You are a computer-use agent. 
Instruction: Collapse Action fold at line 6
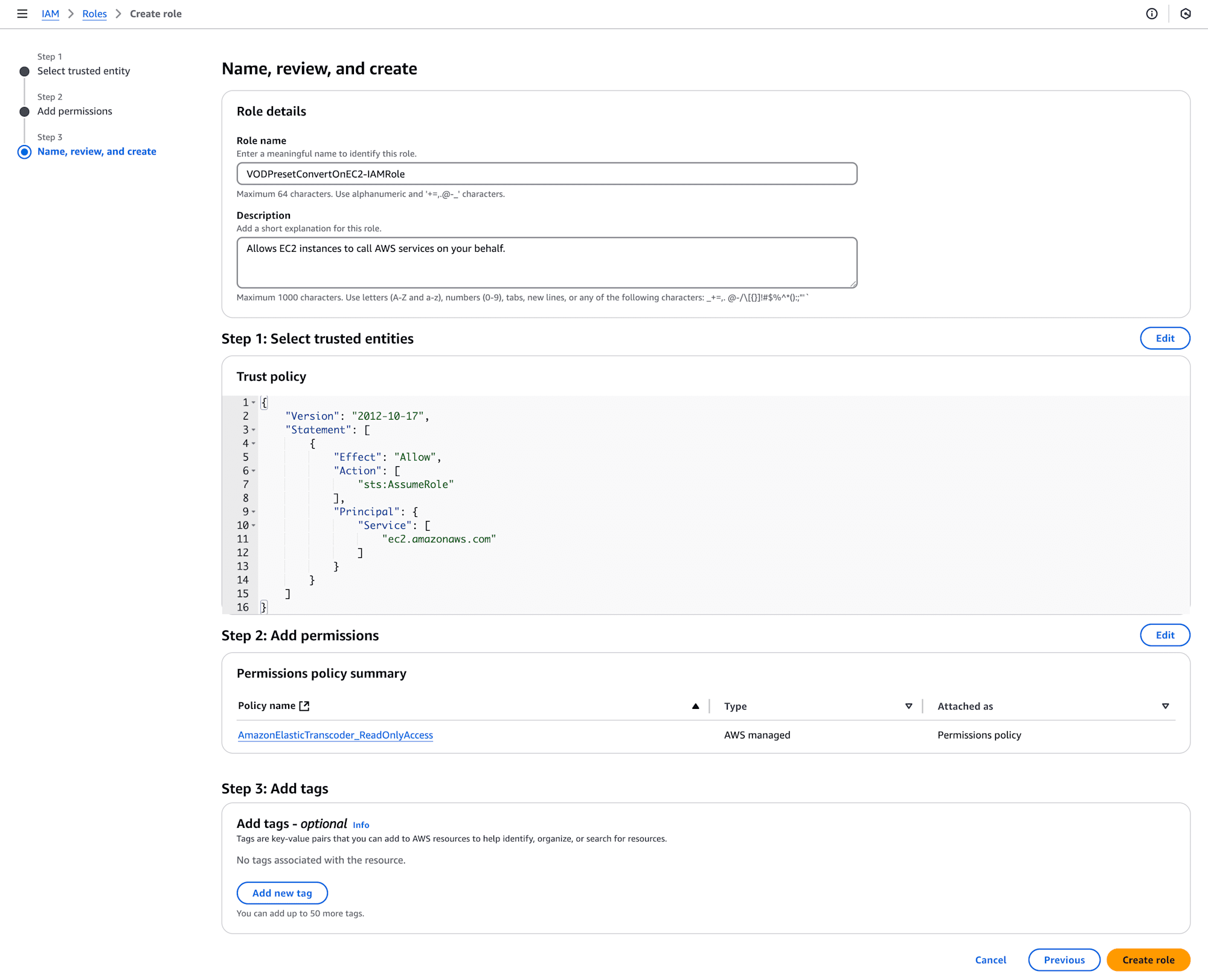click(x=254, y=471)
